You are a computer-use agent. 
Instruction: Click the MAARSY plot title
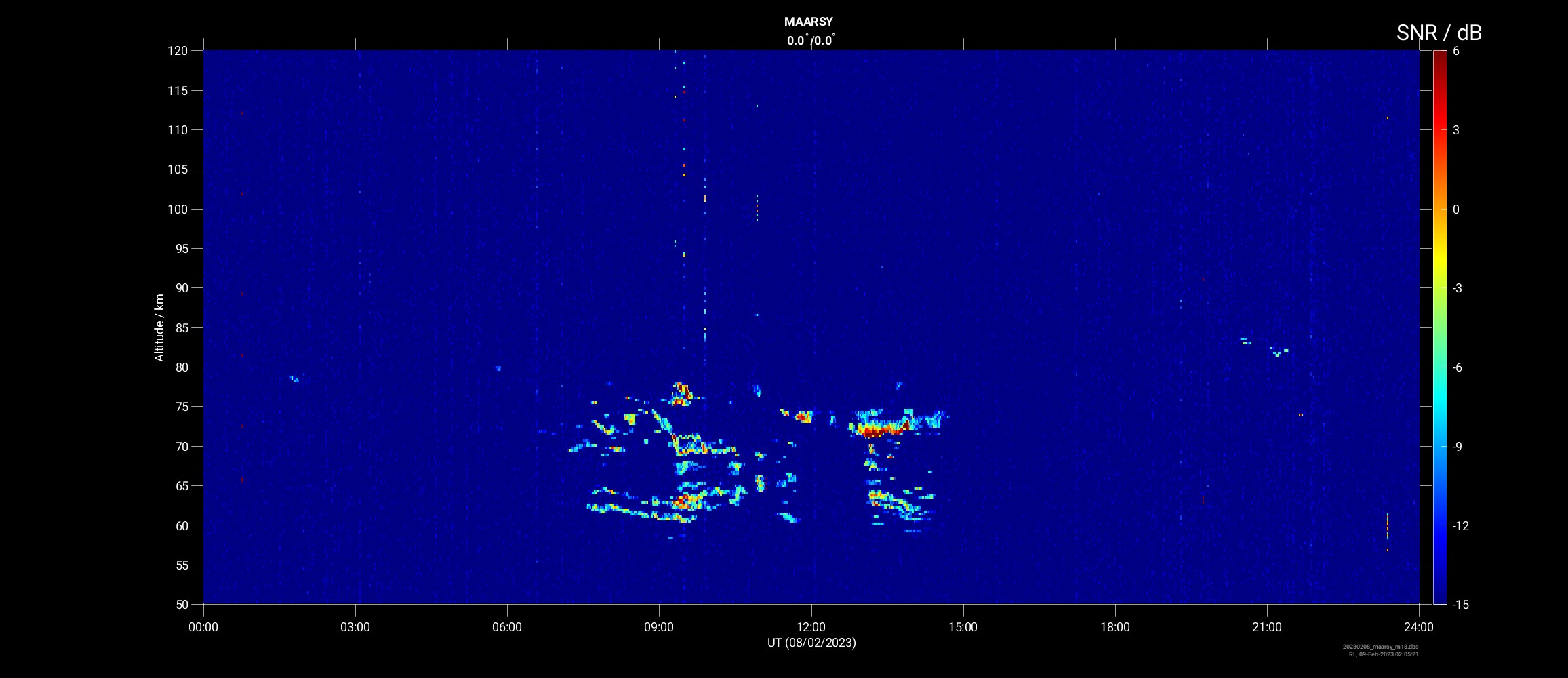(x=808, y=22)
